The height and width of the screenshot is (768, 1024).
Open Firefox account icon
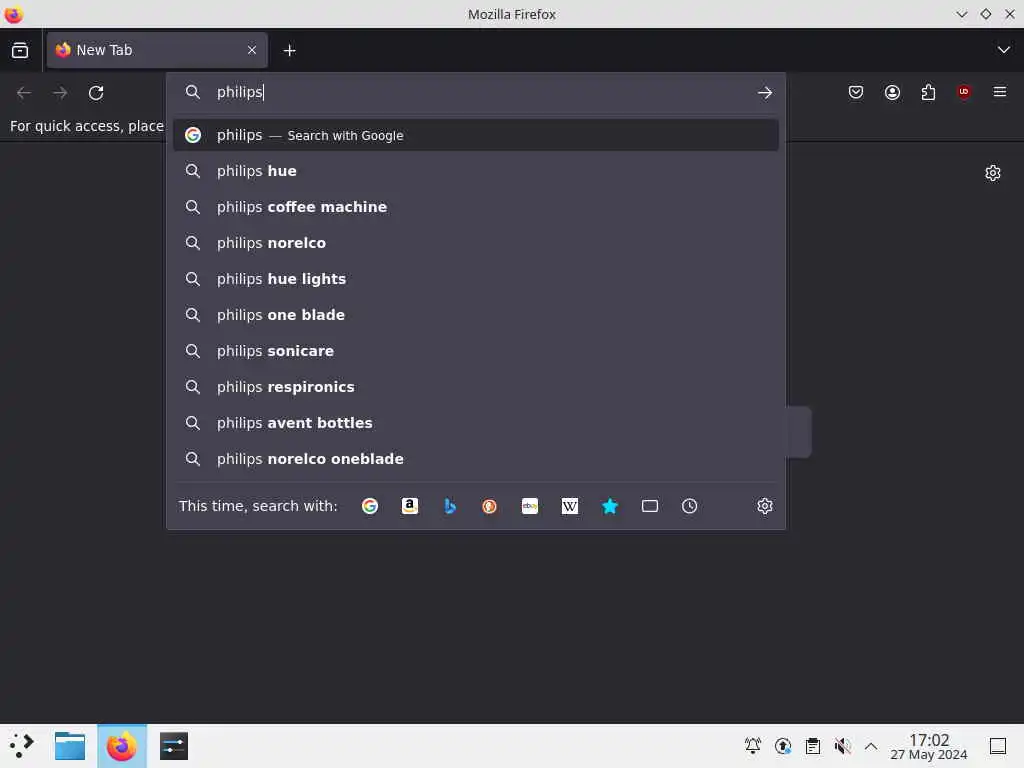[x=892, y=92]
